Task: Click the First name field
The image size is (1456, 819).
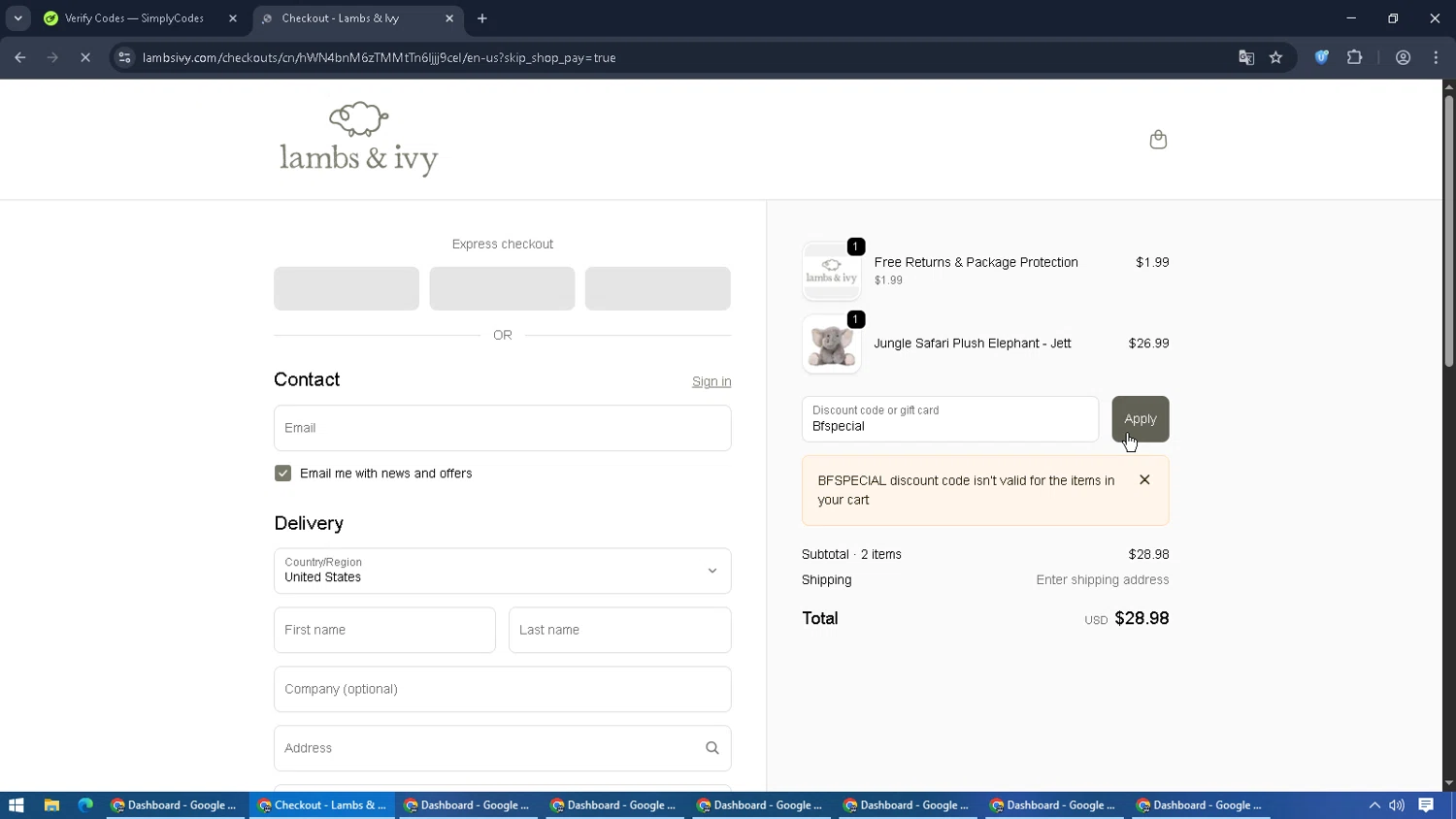Action: (384, 630)
